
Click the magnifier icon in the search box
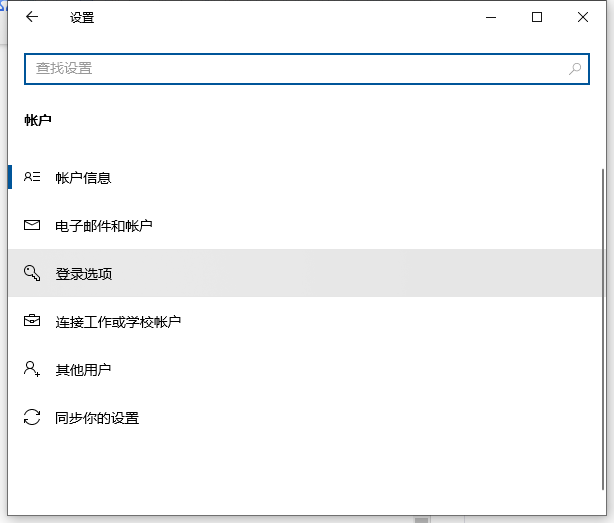[575, 69]
